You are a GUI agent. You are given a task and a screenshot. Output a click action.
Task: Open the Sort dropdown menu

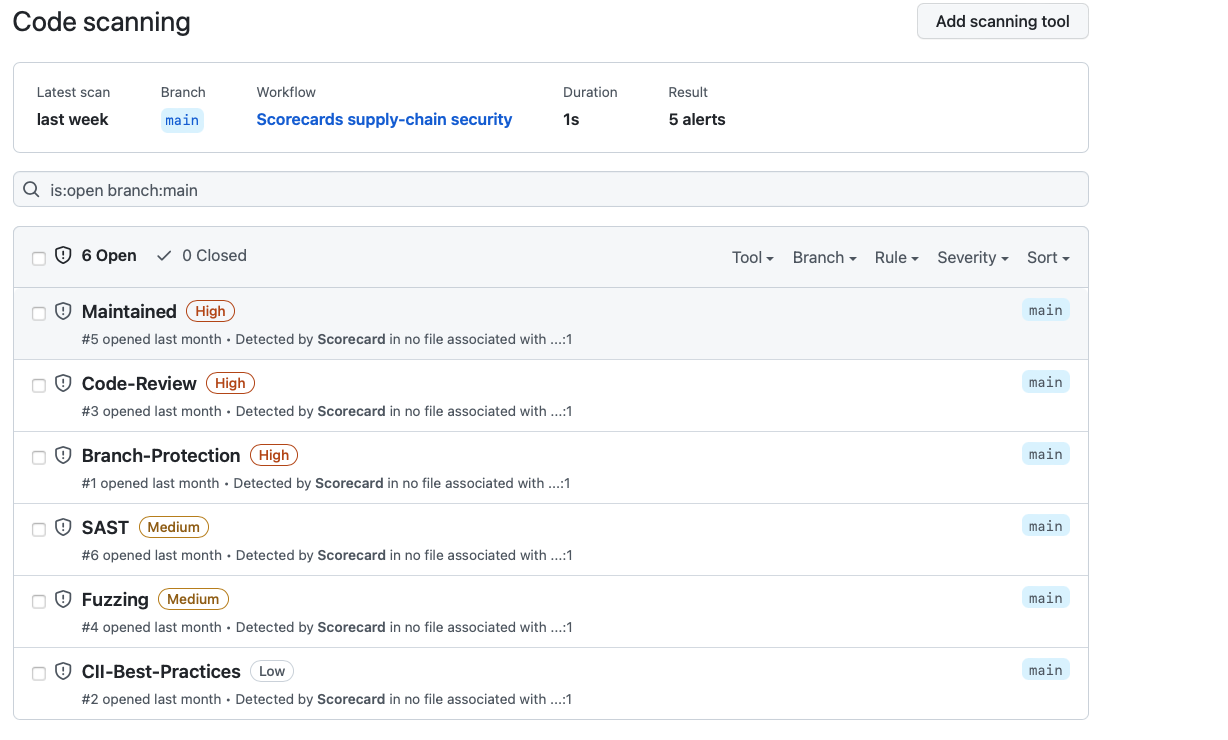pos(1048,258)
